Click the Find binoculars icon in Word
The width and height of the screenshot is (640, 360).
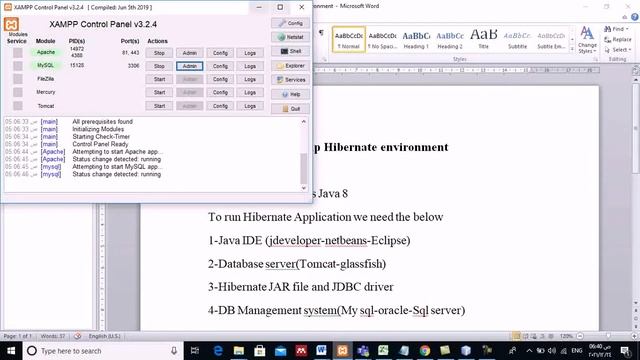(x=607, y=29)
